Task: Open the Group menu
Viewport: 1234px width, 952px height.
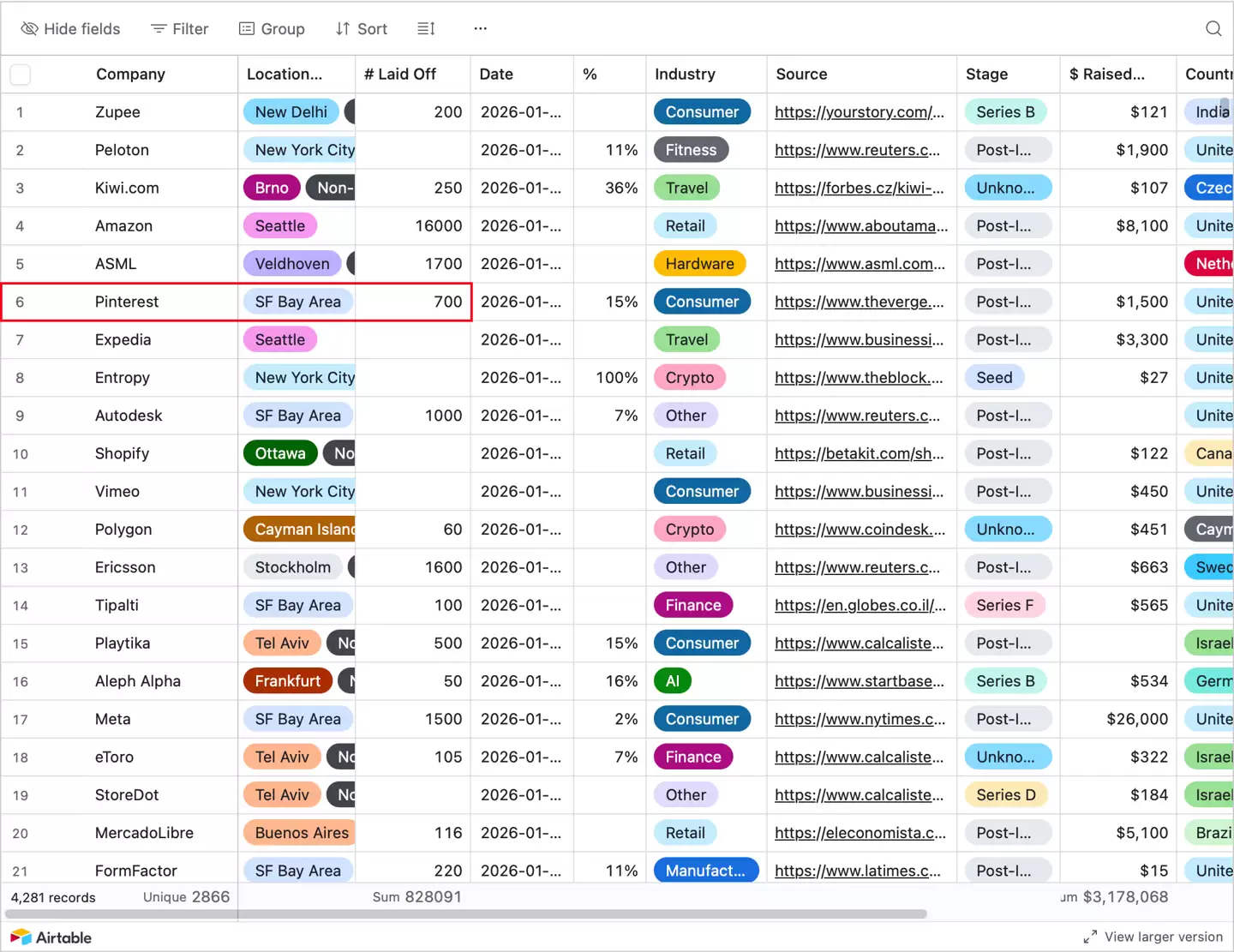Action: click(x=272, y=28)
